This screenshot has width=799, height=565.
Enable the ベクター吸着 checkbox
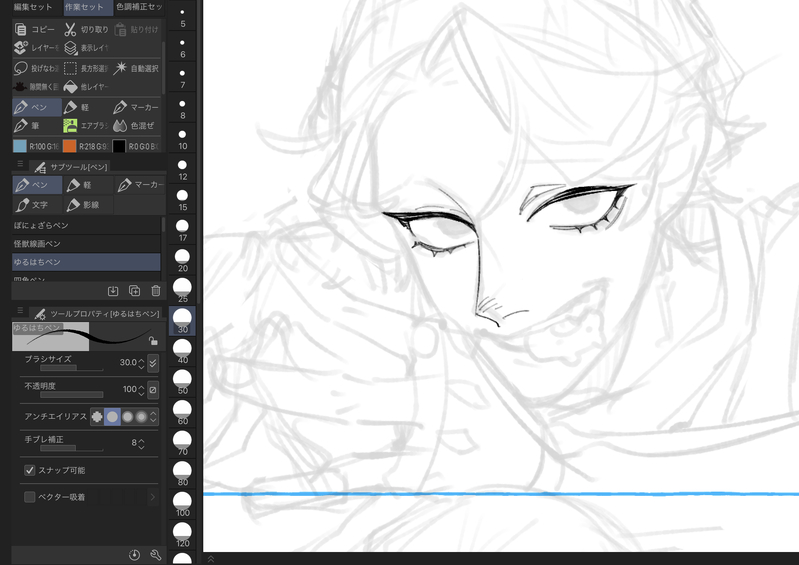tap(30, 497)
